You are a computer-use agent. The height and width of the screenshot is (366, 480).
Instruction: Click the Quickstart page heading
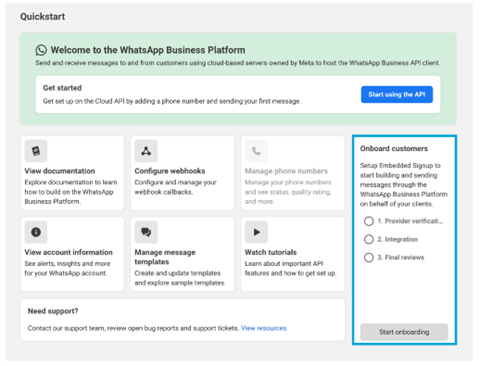(x=43, y=17)
